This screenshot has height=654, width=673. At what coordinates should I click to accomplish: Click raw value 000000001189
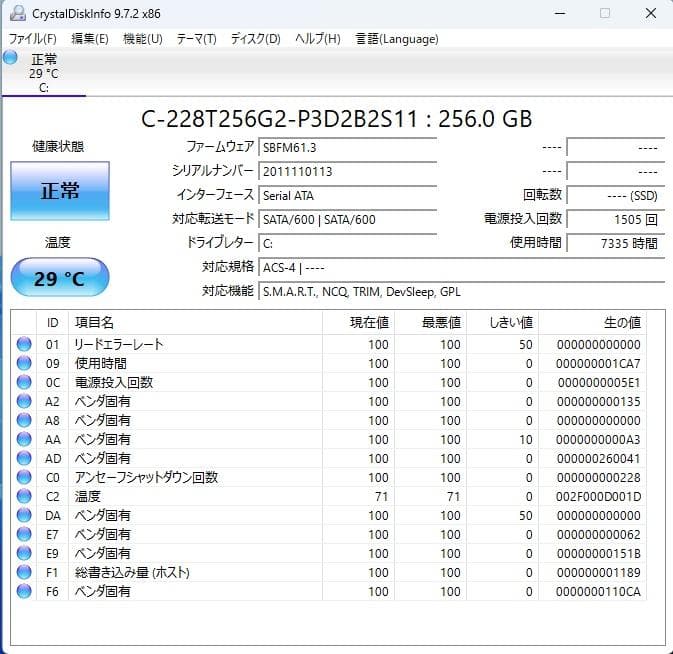[598, 572]
